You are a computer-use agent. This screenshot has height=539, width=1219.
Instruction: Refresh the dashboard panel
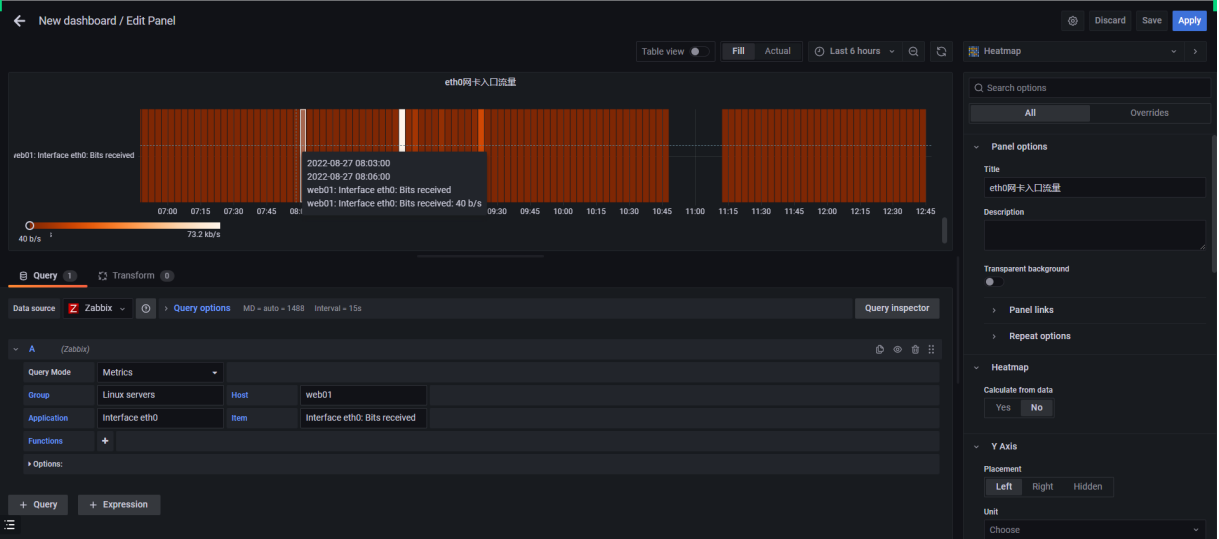[941, 51]
